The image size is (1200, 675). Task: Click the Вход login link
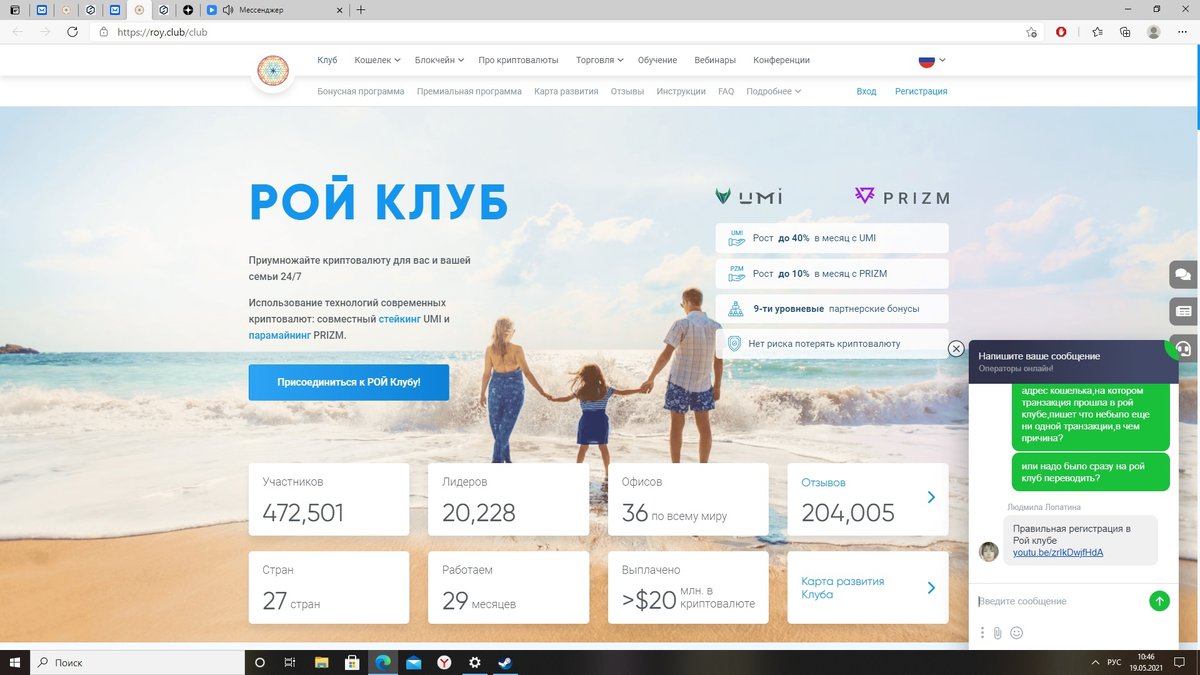click(x=866, y=91)
